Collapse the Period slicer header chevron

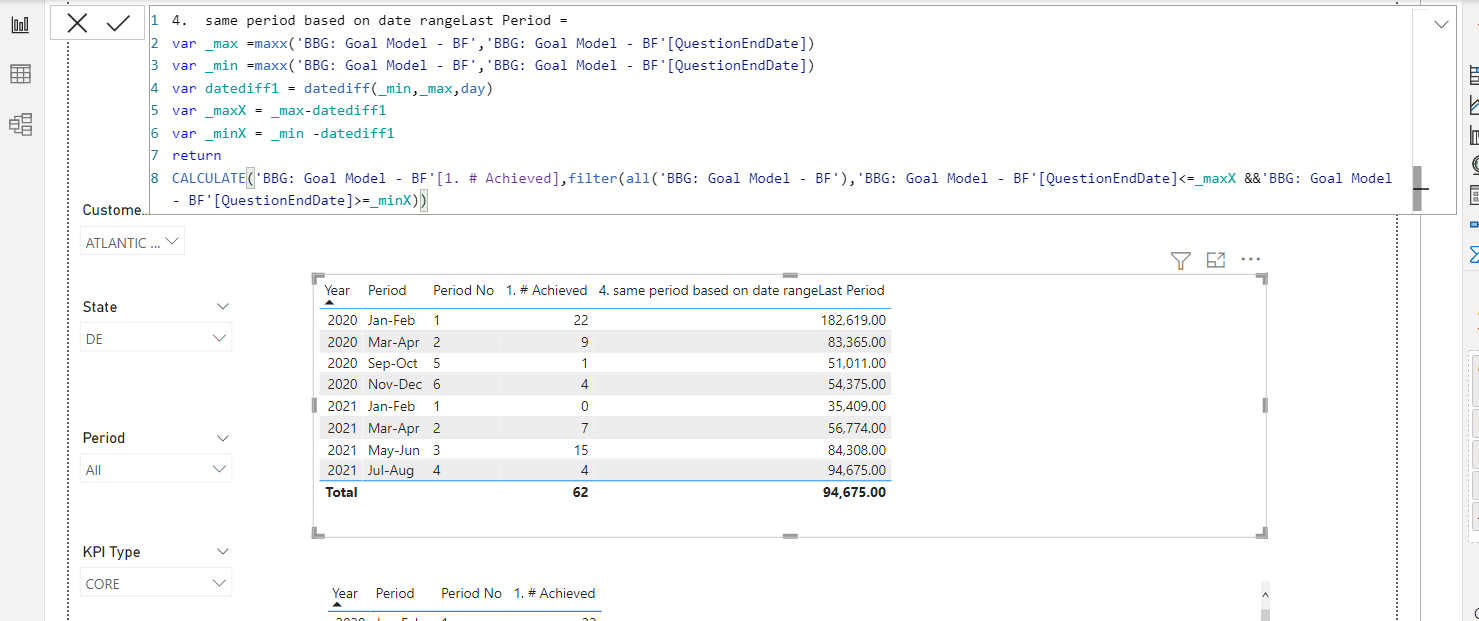tap(222, 438)
